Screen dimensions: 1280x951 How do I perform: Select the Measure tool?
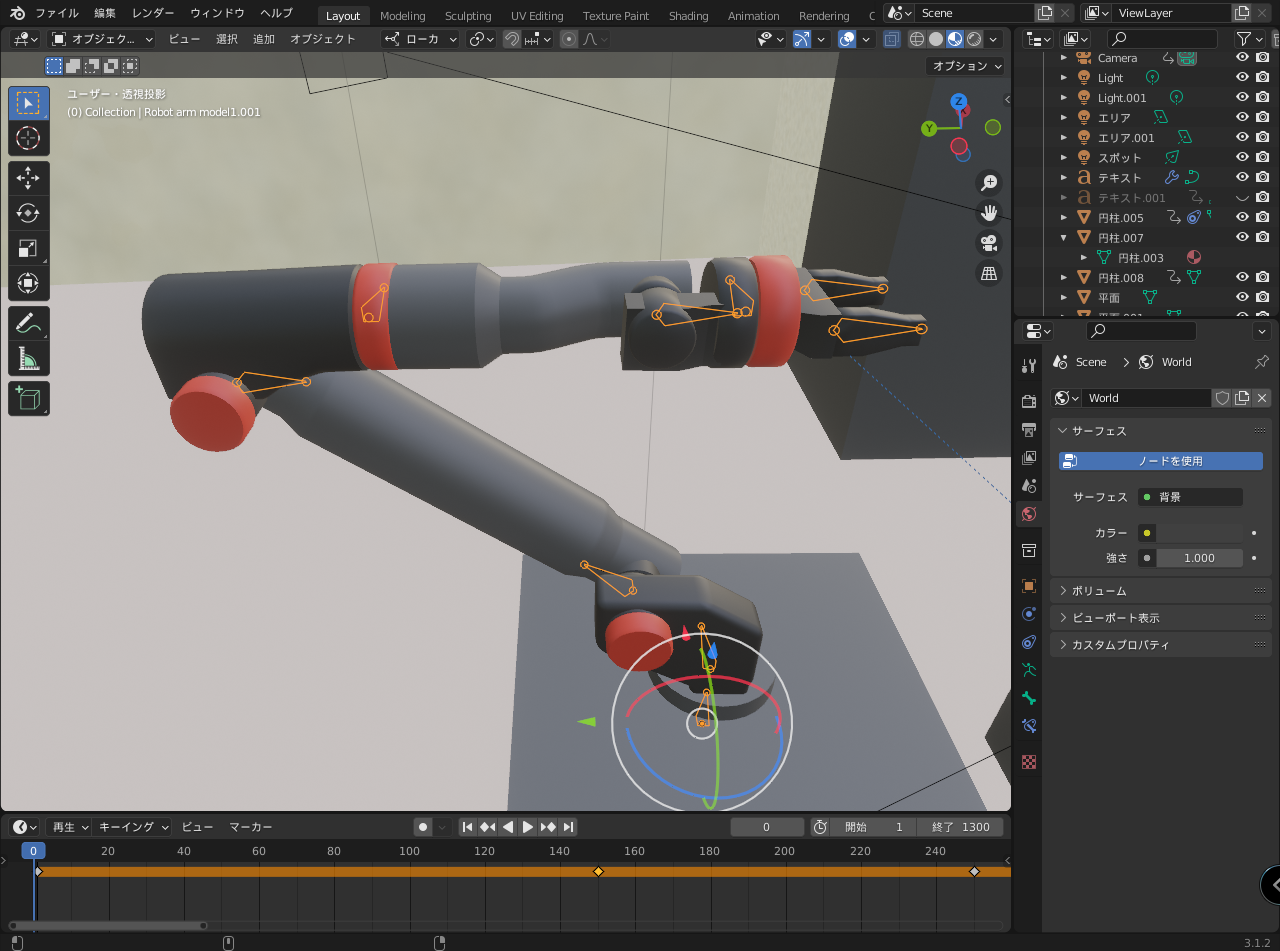[28, 358]
